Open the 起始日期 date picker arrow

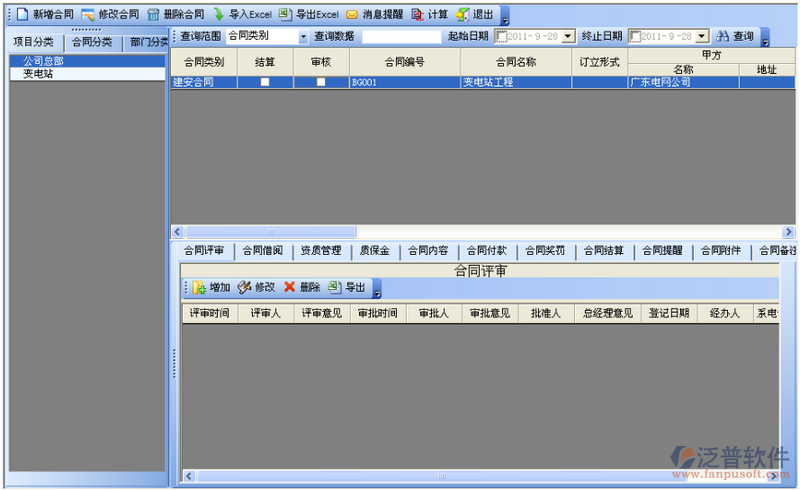tap(569, 36)
